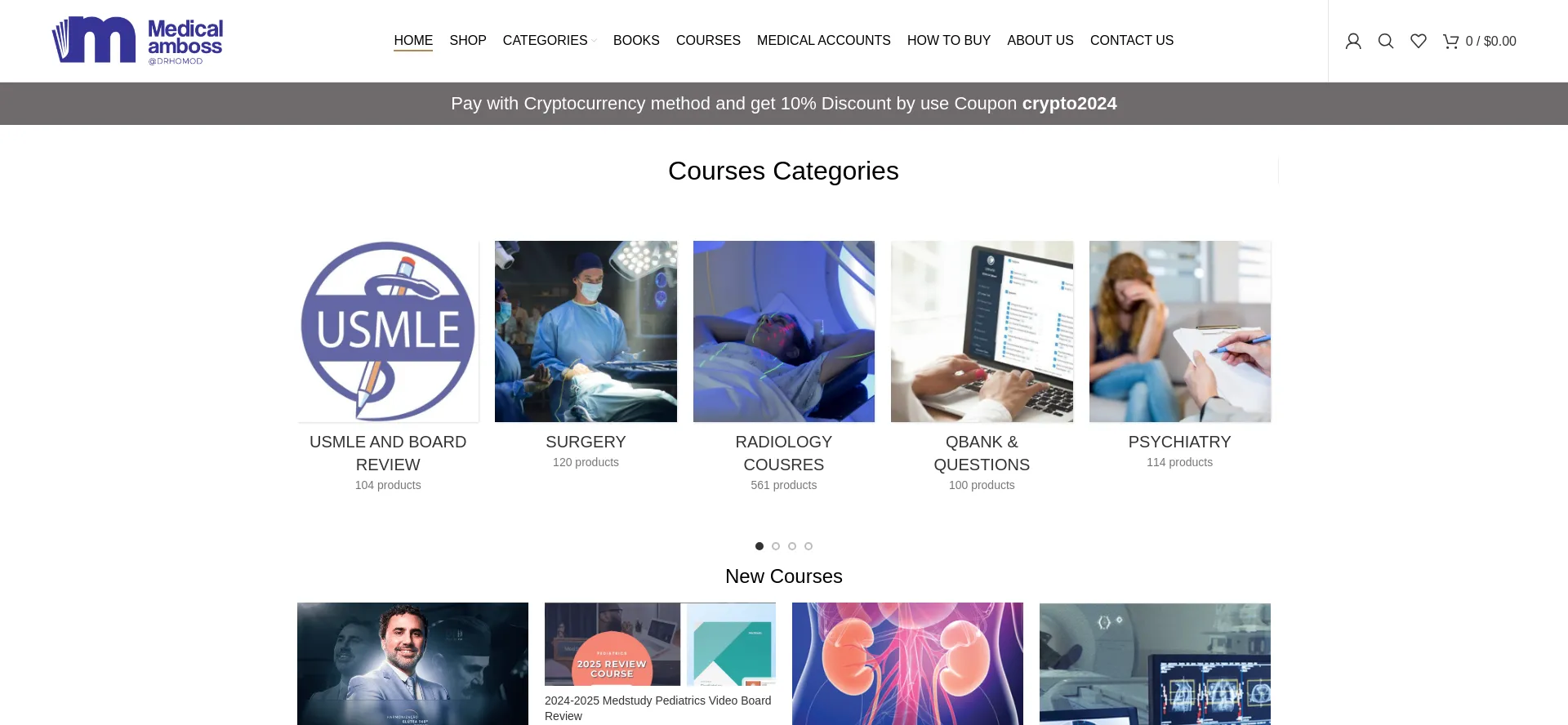Open the wishlist heart icon
Image resolution: width=1568 pixels, height=725 pixels.
click(1419, 41)
